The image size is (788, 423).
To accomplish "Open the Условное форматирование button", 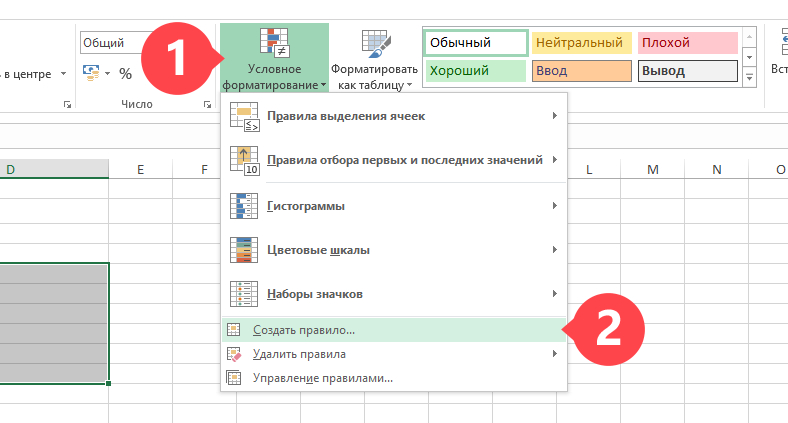I will (x=274, y=58).
